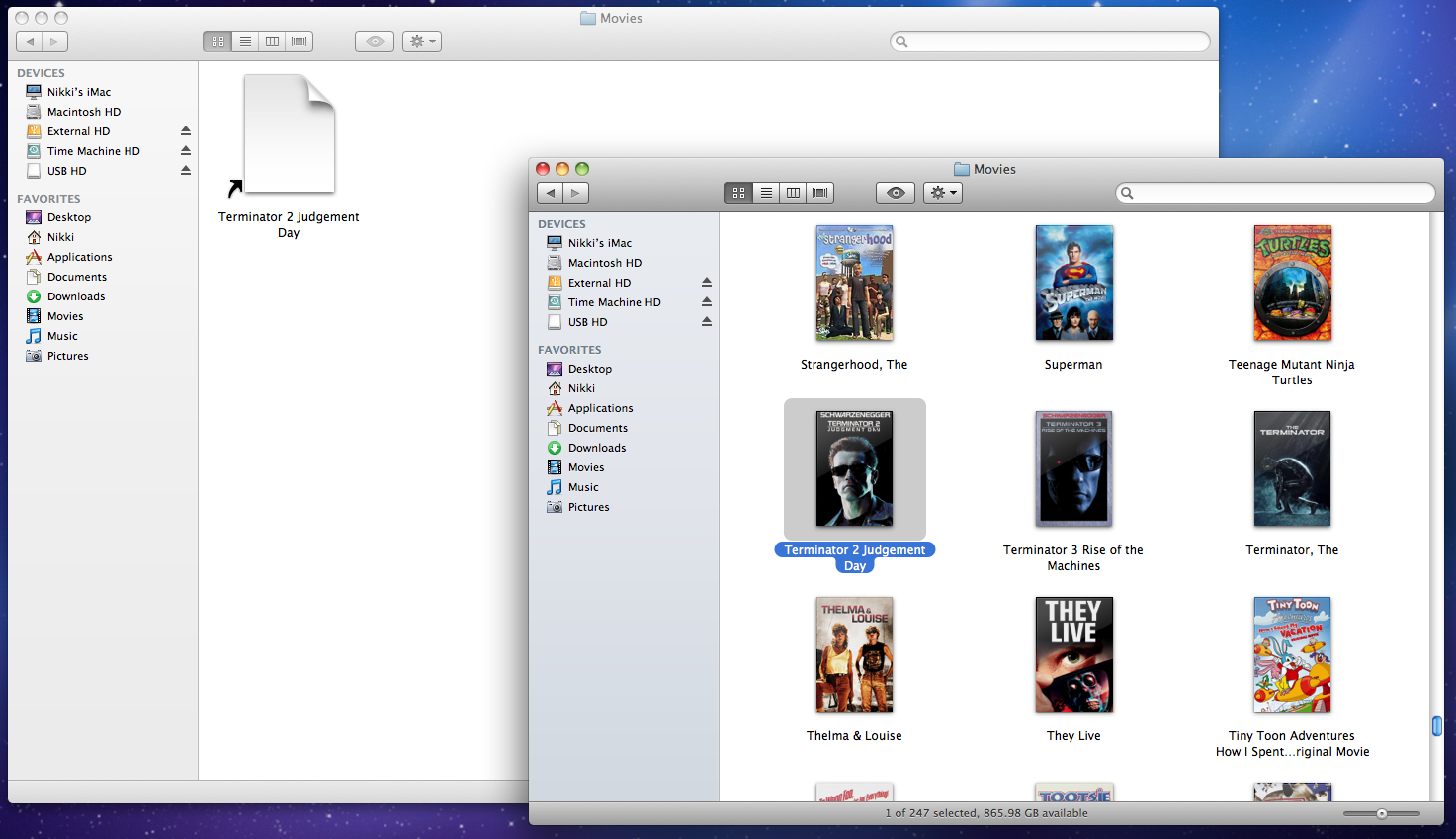
Task: Switch front Movies window to list view
Action: (766, 193)
